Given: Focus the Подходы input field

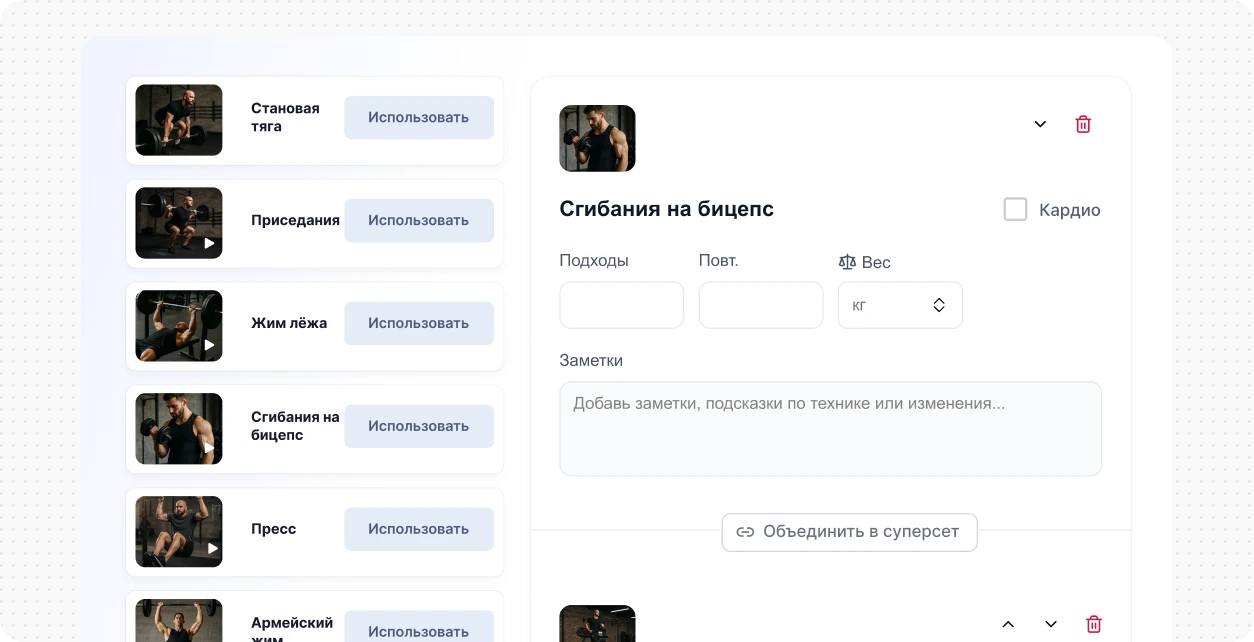Looking at the screenshot, I should click(621, 305).
